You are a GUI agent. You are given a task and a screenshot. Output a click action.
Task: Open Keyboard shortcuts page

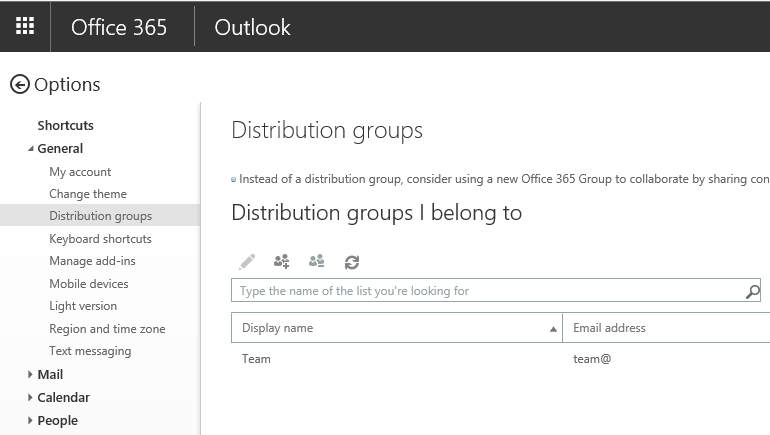pos(100,239)
